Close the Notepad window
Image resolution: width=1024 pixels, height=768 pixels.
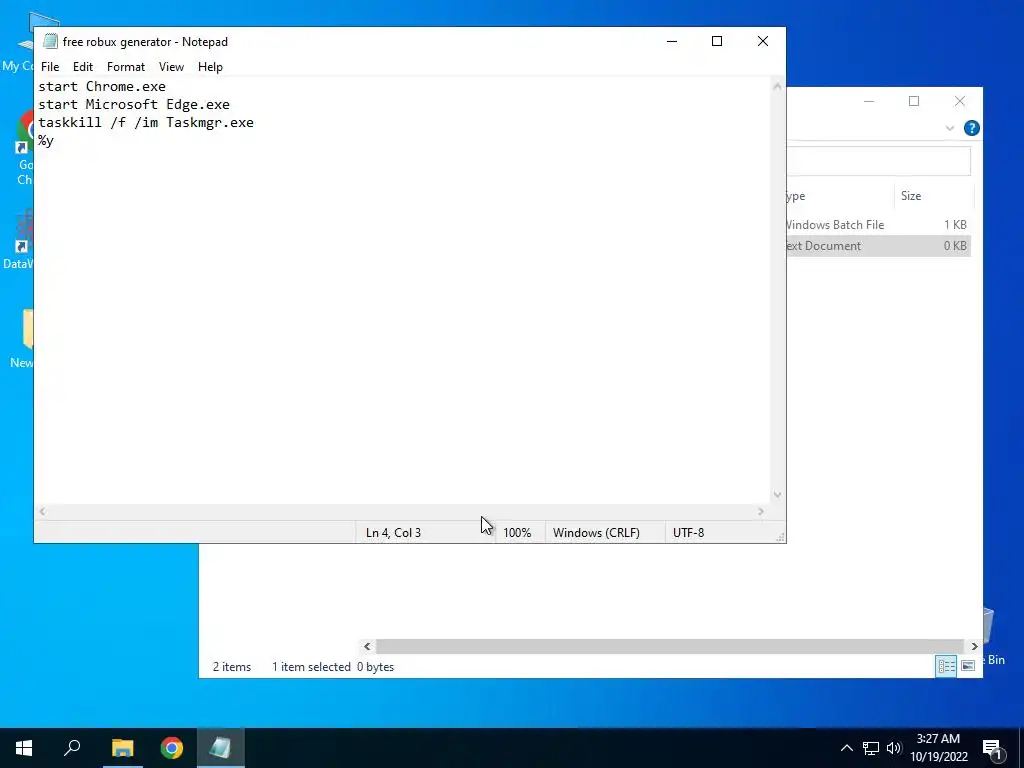pyautogui.click(x=763, y=41)
